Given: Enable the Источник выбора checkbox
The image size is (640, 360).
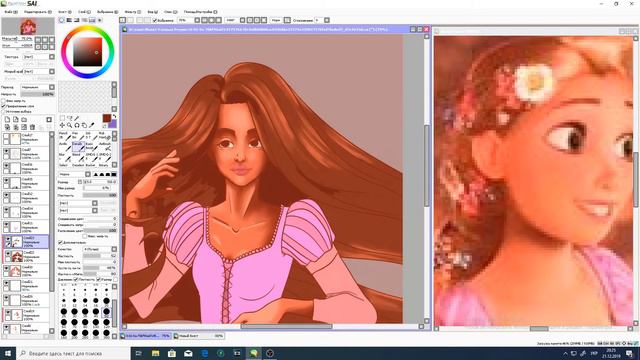Looking at the screenshot, I should click(x=3, y=111).
